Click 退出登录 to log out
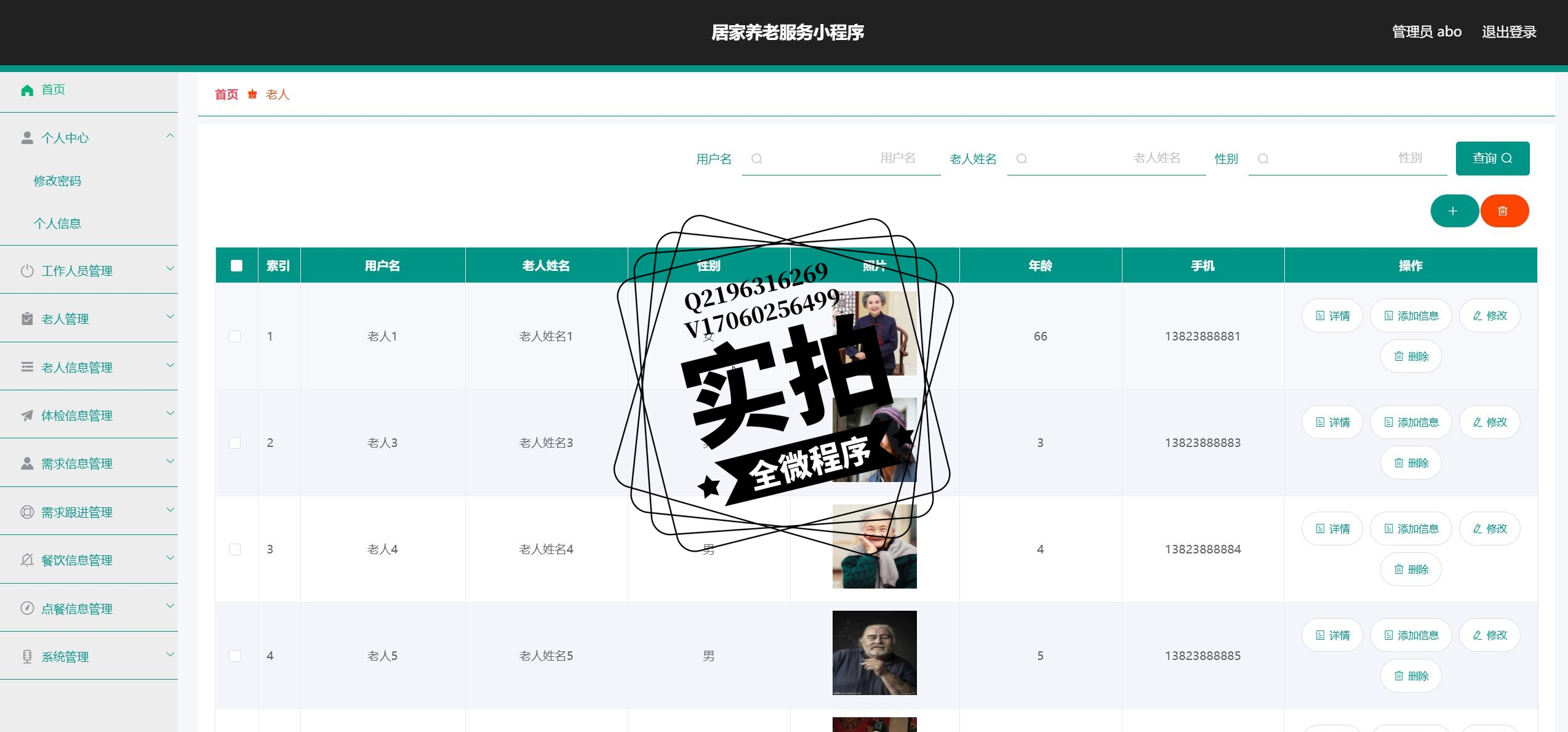The width and height of the screenshot is (1568, 732). click(x=1509, y=32)
